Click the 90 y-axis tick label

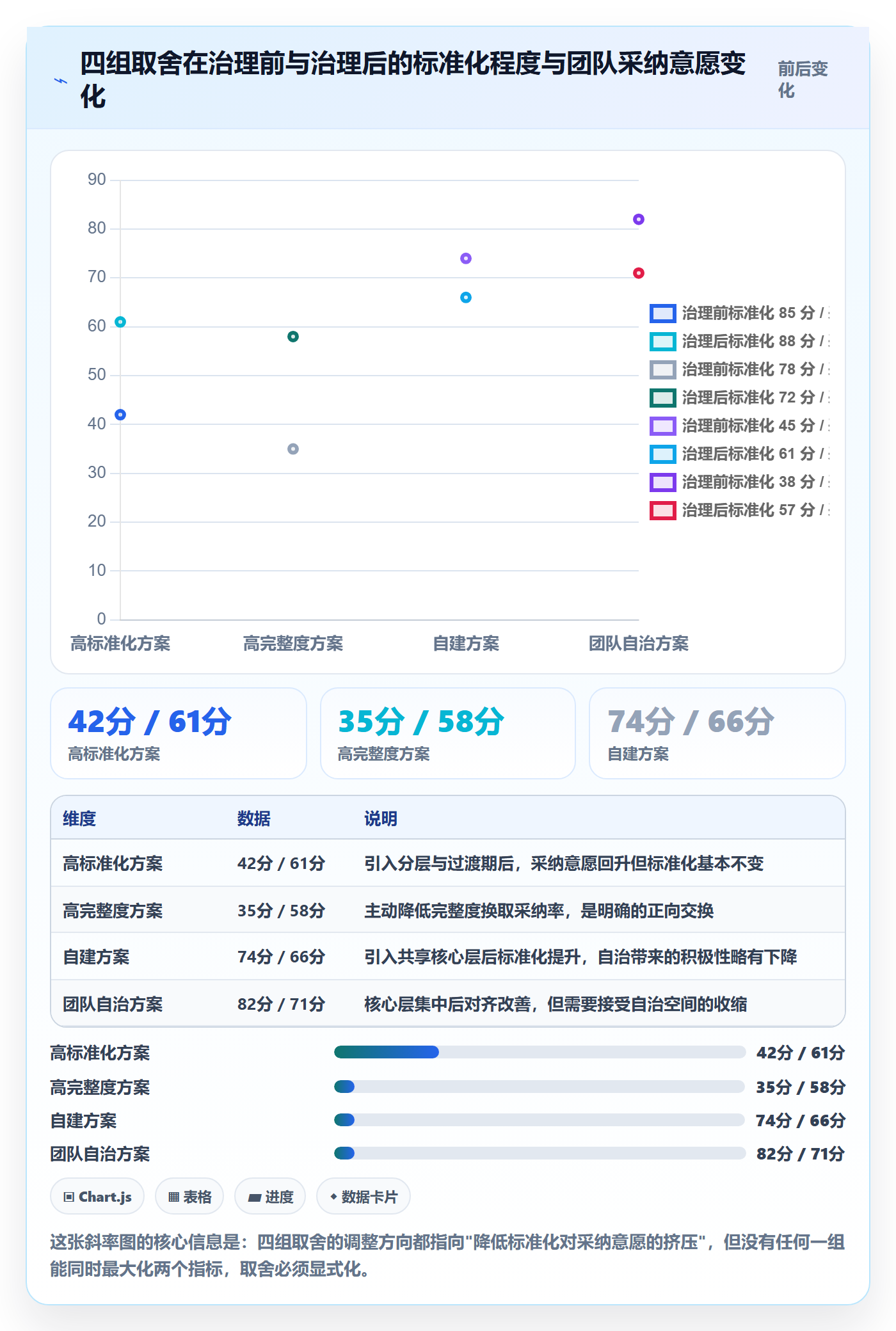97,180
